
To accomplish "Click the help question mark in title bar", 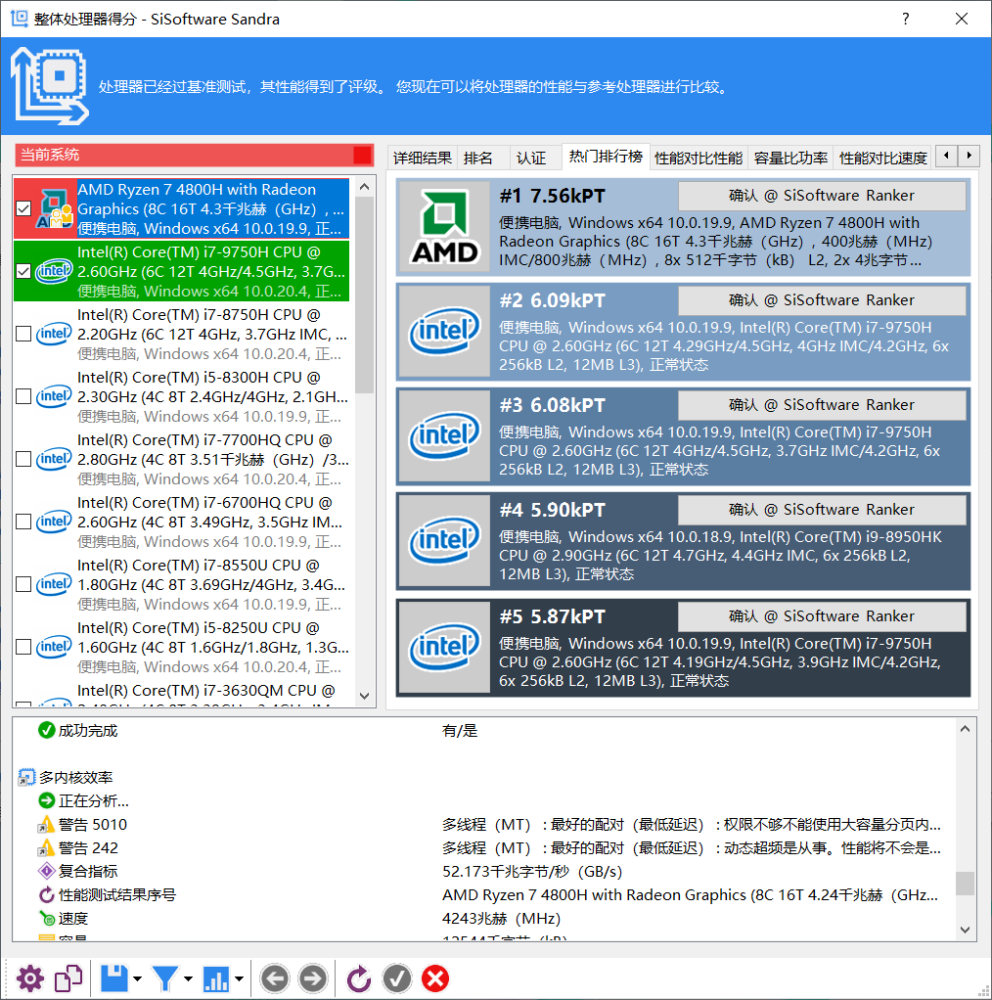I will pos(905,19).
